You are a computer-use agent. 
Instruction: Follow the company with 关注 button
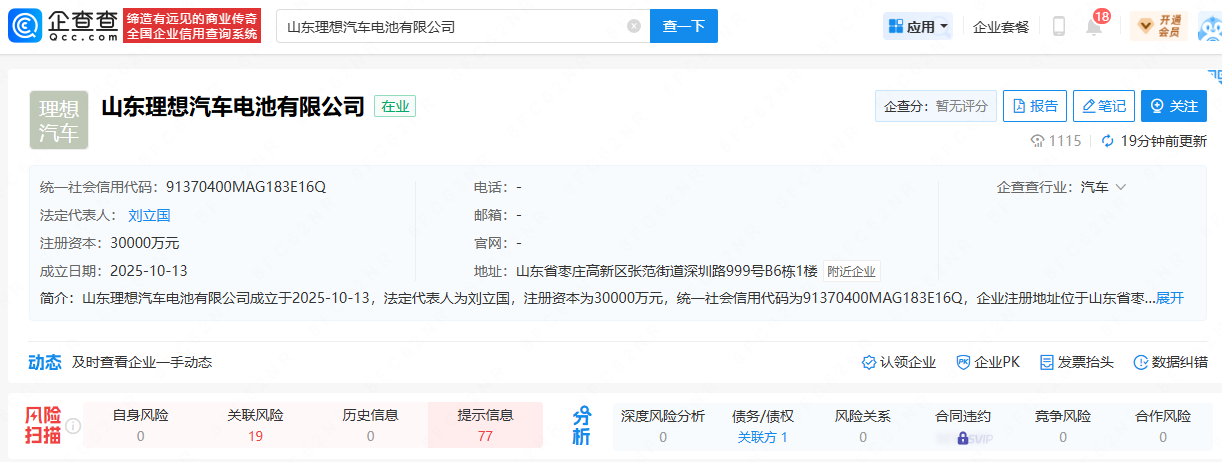coord(1173,106)
